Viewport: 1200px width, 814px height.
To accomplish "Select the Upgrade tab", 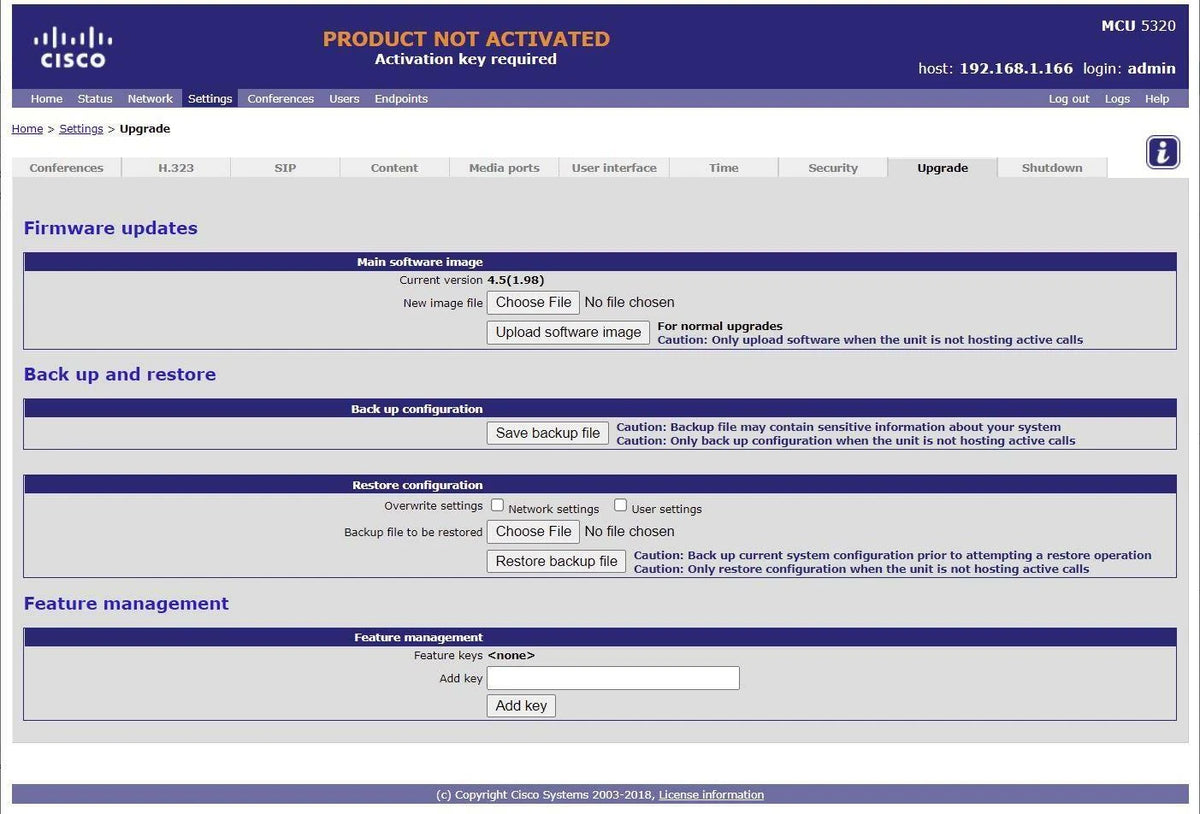I will coord(942,168).
